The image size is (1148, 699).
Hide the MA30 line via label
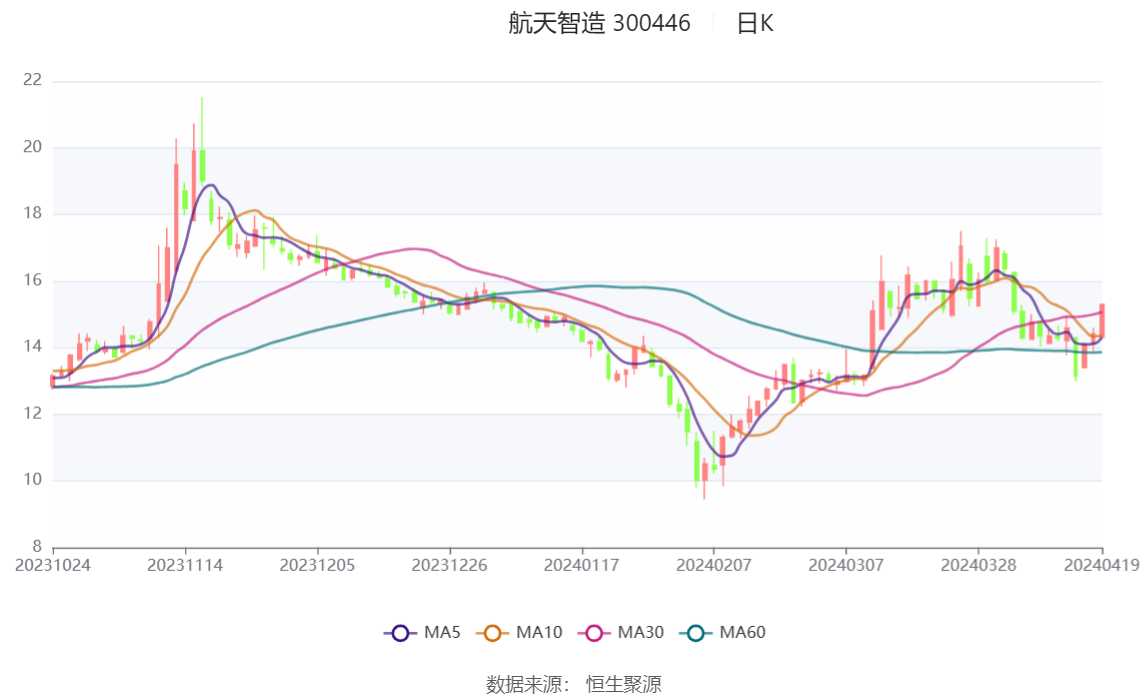pos(641,632)
